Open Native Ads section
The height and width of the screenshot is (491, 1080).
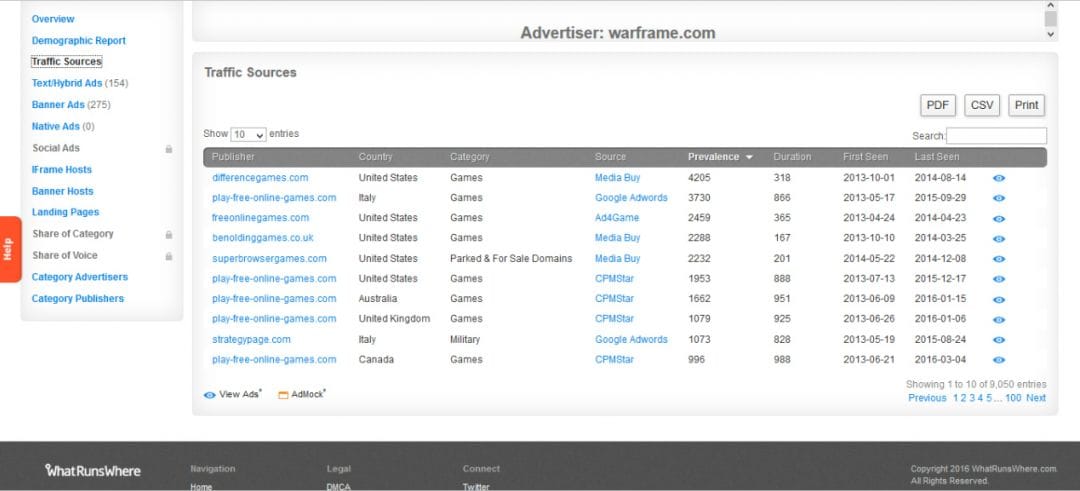(x=55, y=127)
